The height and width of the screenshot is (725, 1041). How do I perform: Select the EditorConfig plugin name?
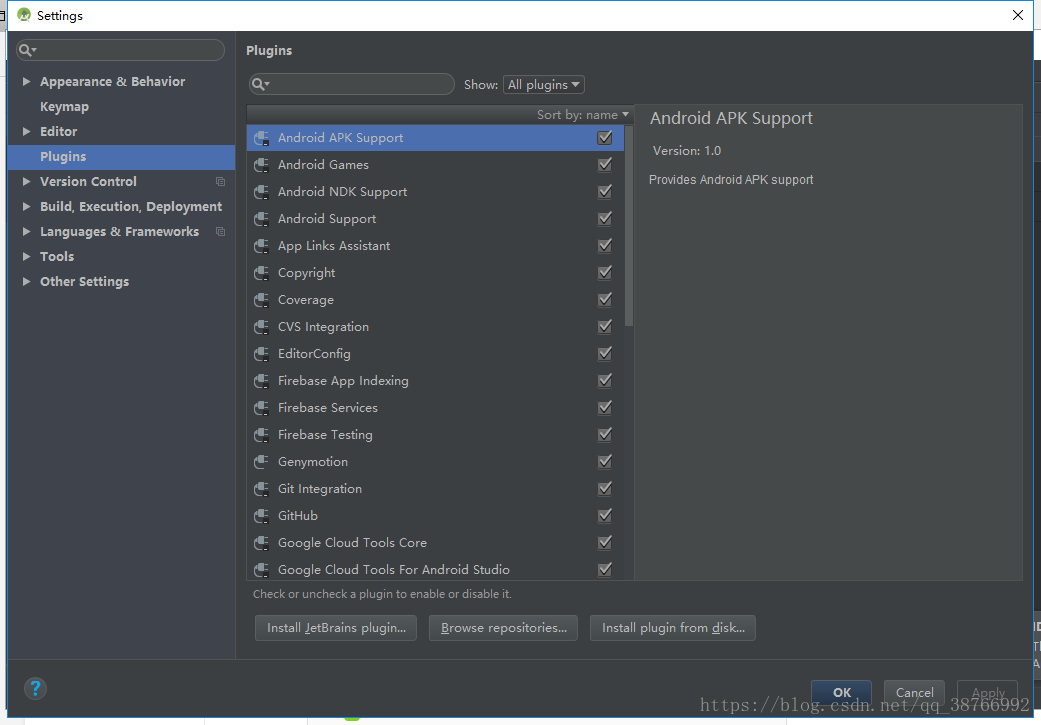coord(314,354)
